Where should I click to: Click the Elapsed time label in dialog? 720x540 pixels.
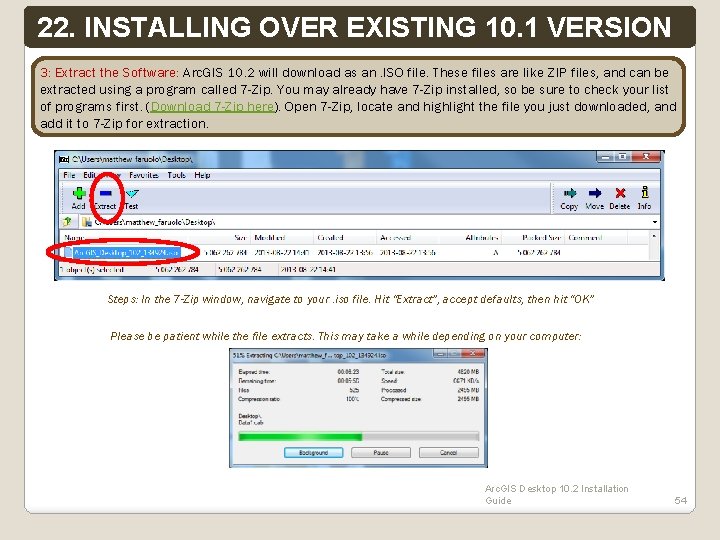(x=254, y=371)
